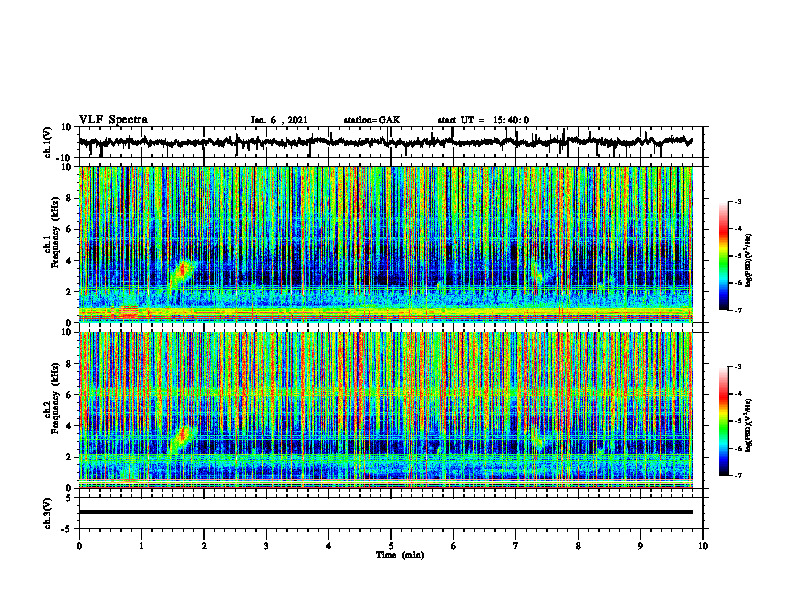Viewport: 792px width, 612px height.
Task: Click the ch.1 spectrogram color scale bar
Action: pos(723,256)
